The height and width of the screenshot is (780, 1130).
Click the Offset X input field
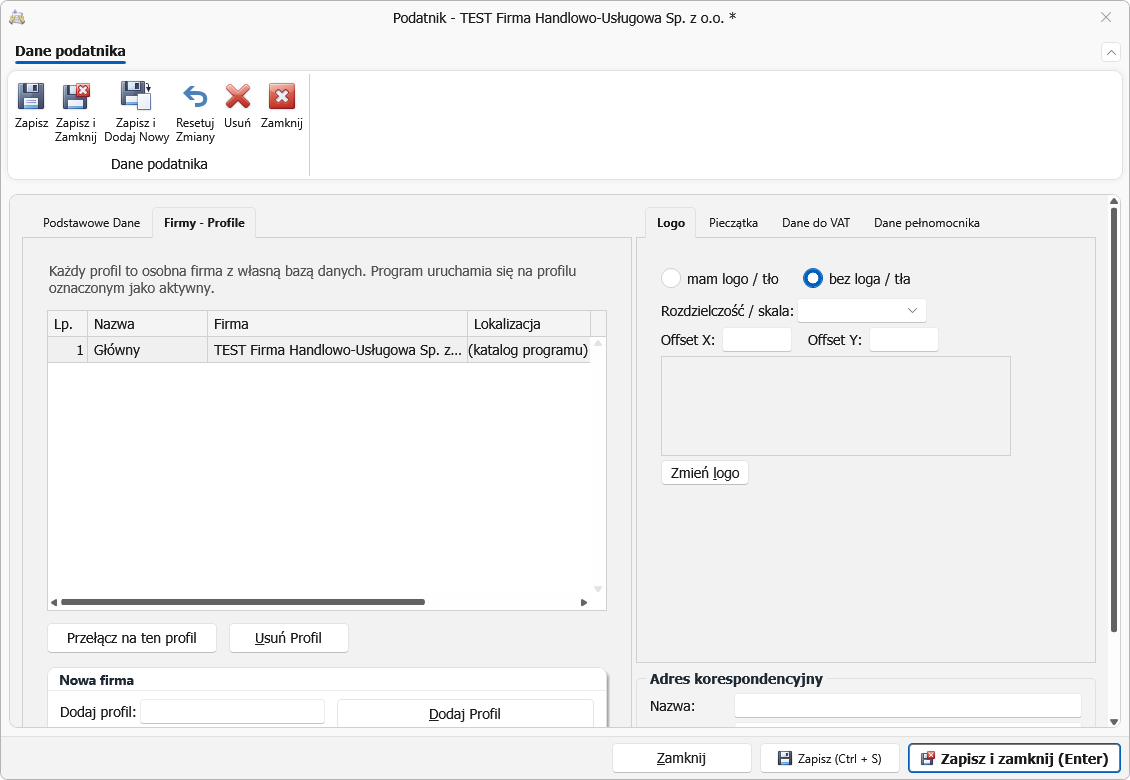pos(757,340)
